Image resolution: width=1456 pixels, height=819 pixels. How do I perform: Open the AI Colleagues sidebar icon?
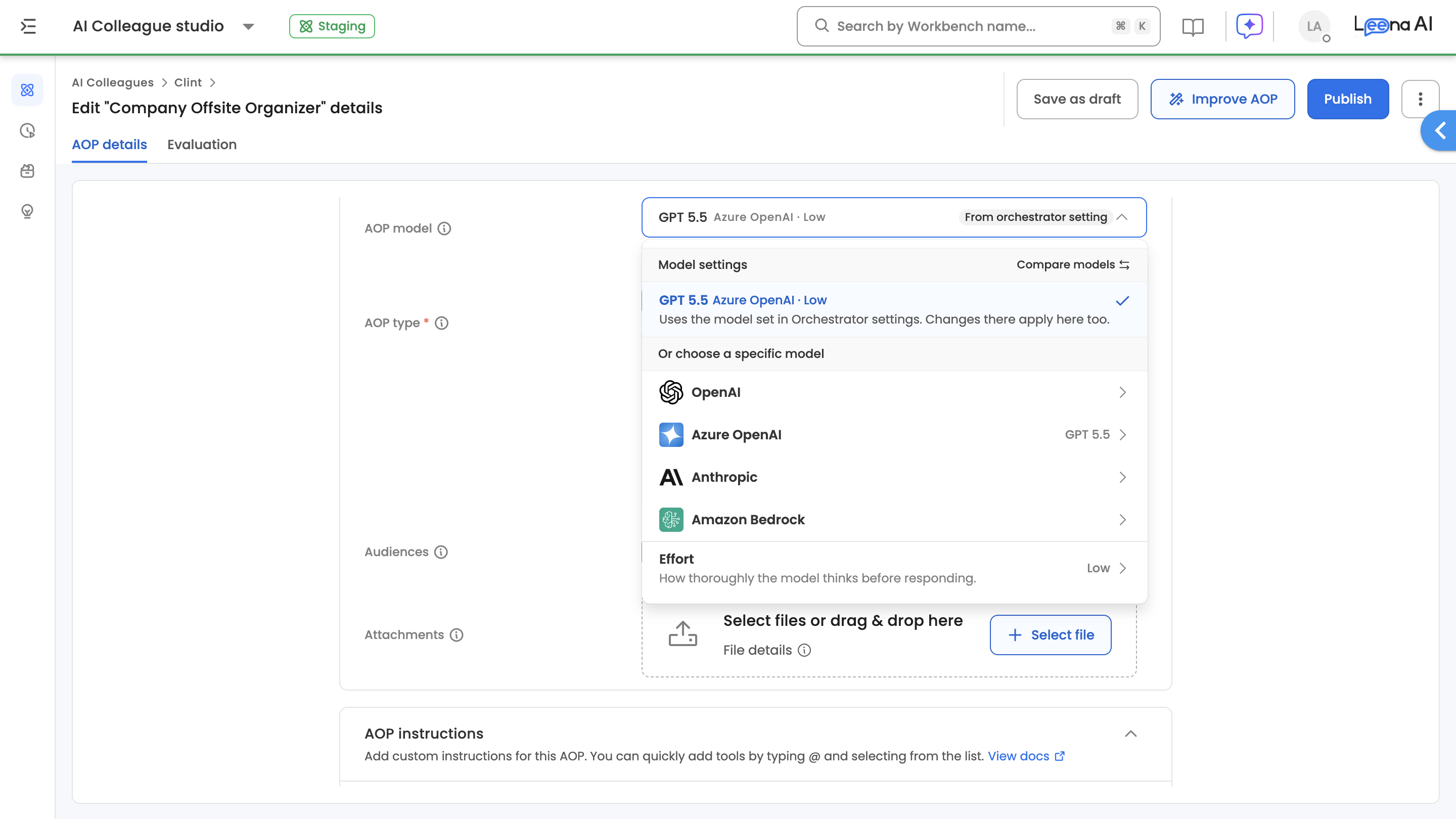coord(27,90)
